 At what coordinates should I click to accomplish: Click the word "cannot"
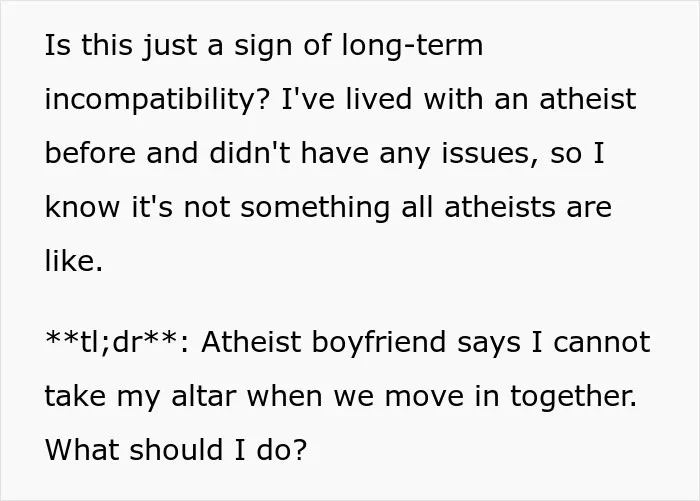[602, 342]
